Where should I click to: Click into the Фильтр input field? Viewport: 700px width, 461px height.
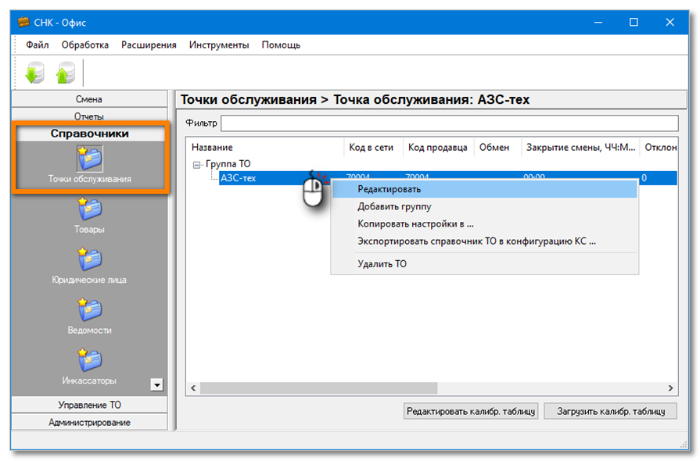click(450, 123)
